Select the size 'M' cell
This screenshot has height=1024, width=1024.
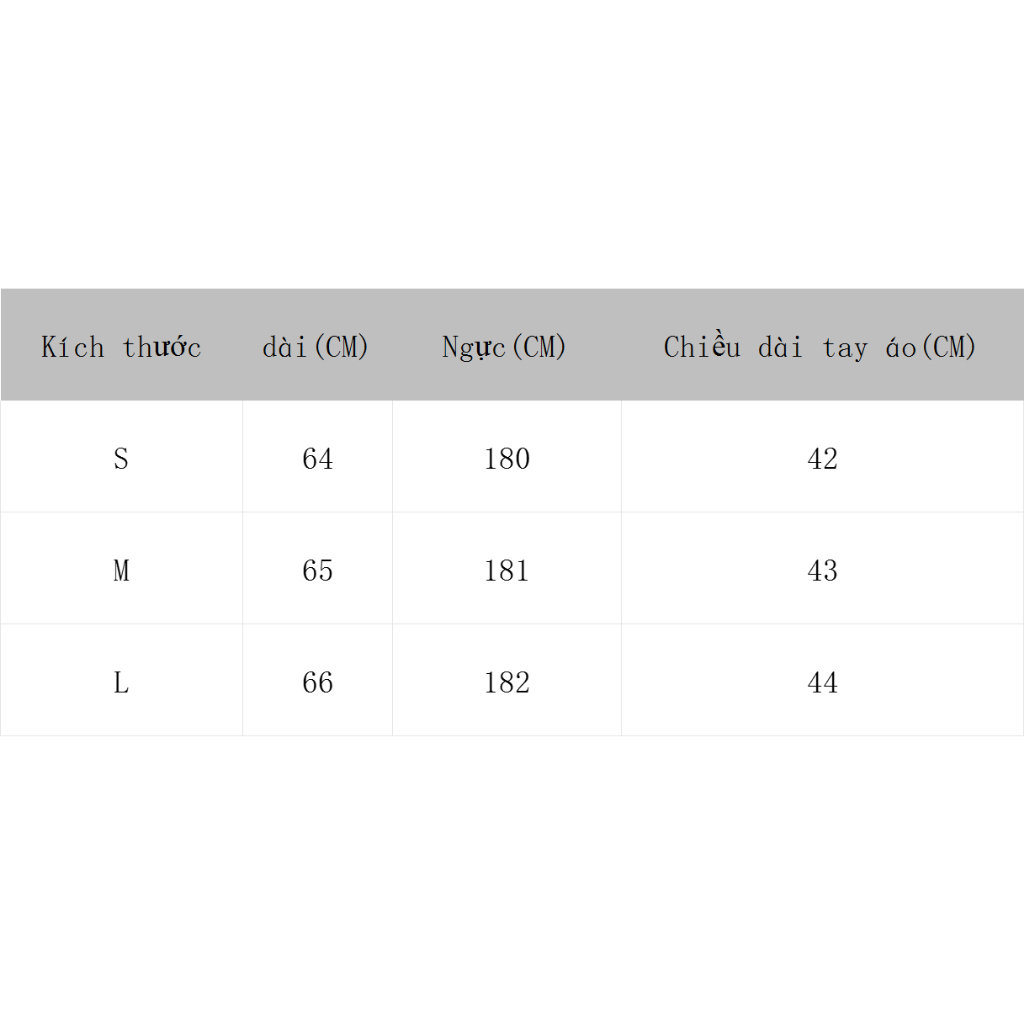(x=121, y=571)
